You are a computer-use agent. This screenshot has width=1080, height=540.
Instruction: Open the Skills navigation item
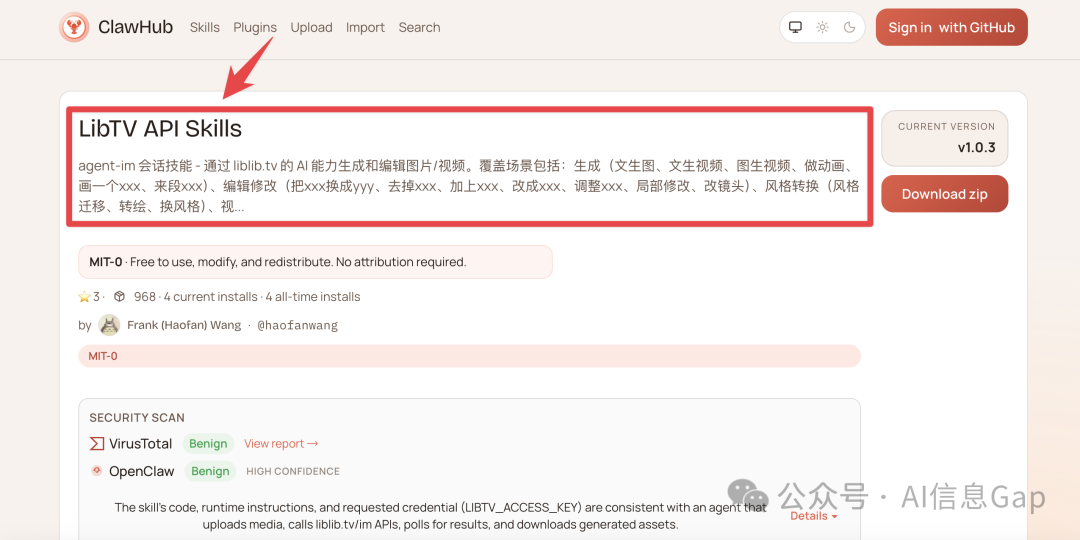205,28
